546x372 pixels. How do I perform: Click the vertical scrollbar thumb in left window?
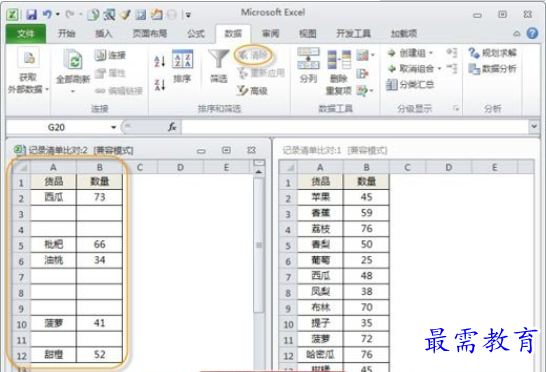[x=258, y=245]
